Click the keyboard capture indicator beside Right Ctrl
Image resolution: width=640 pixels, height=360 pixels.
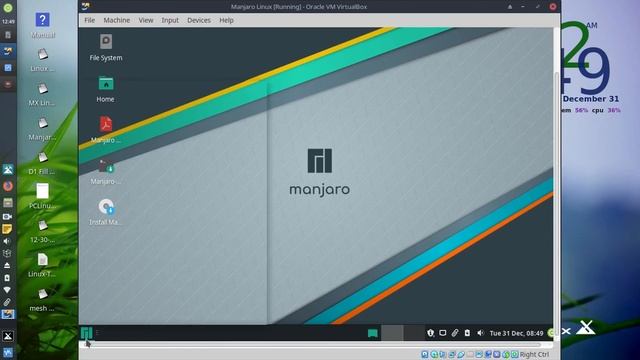pyautogui.click(x=515, y=354)
